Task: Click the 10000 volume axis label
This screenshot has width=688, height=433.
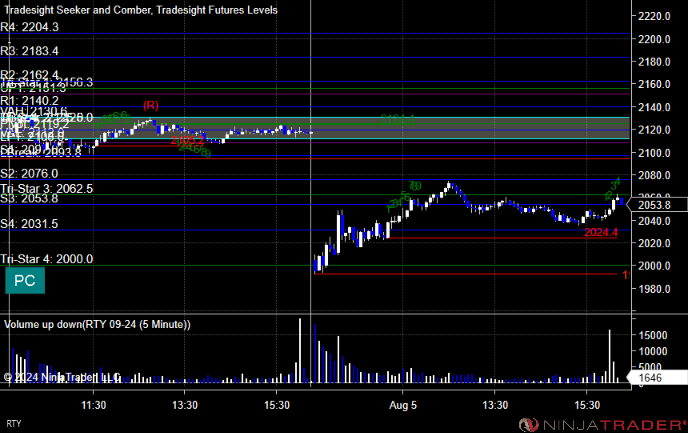Action: click(x=652, y=351)
